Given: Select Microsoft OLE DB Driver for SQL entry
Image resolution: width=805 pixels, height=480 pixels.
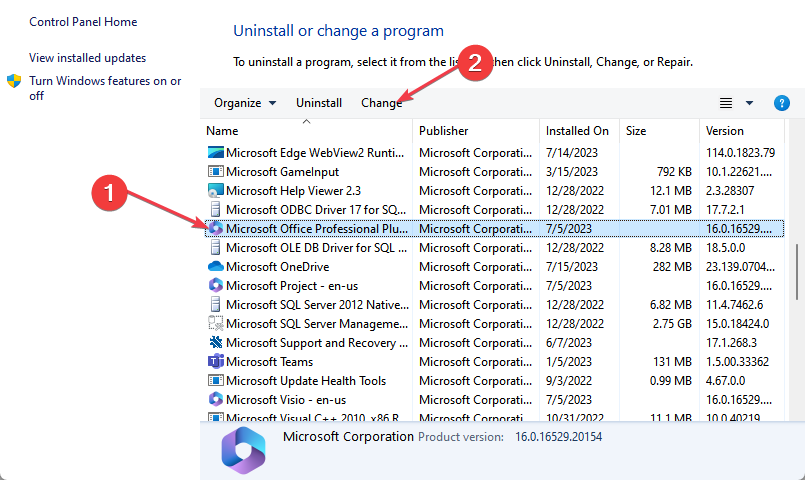Looking at the screenshot, I should click(316, 247).
